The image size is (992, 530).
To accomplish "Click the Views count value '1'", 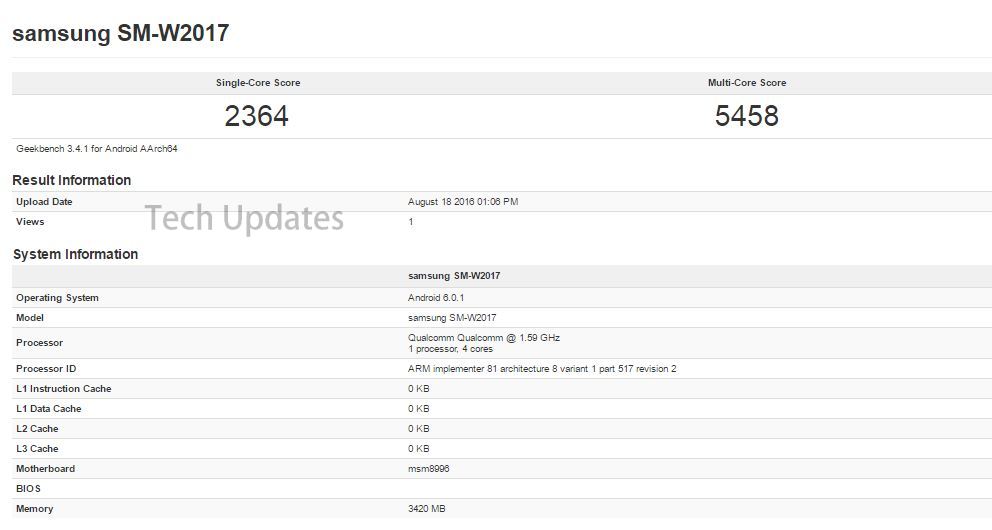I will click(411, 222).
